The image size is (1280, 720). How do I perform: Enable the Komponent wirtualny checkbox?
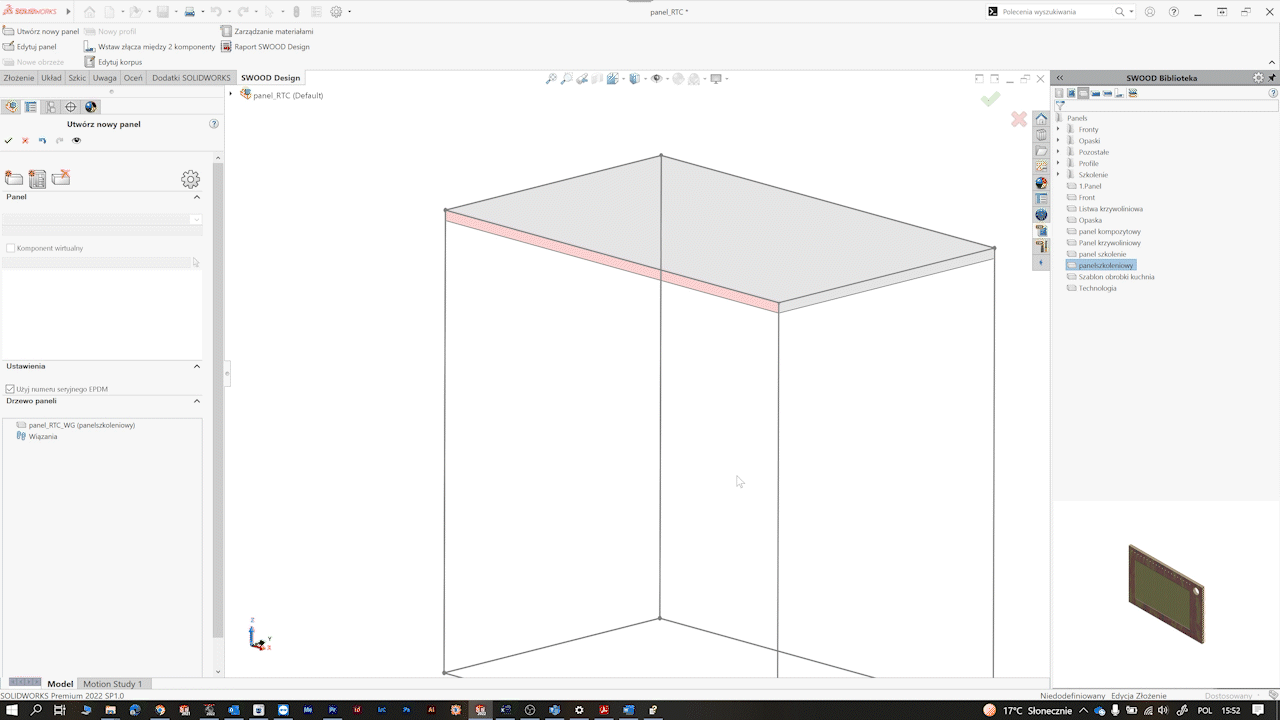tap(11, 247)
